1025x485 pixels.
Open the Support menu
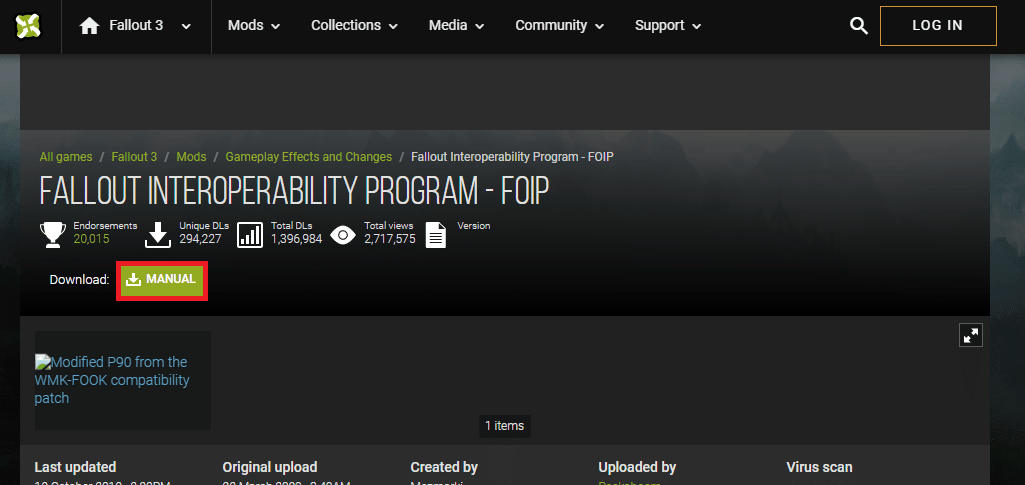point(667,25)
